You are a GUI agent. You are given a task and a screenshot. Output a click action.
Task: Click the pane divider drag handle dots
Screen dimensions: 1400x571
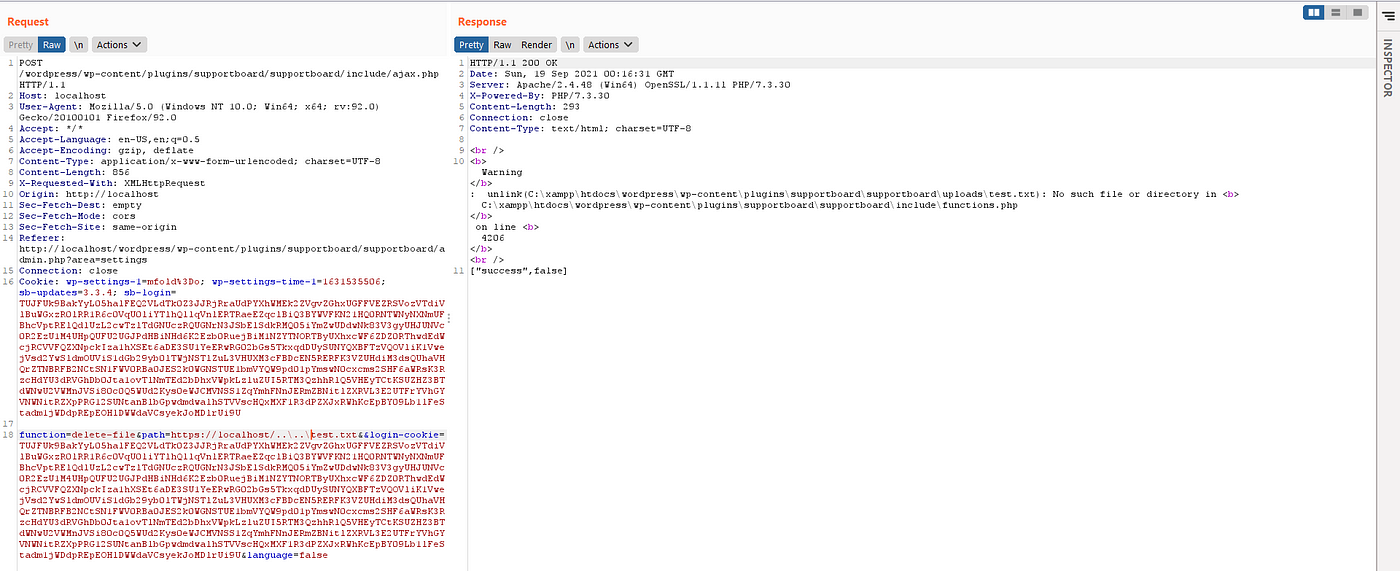point(448,318)
